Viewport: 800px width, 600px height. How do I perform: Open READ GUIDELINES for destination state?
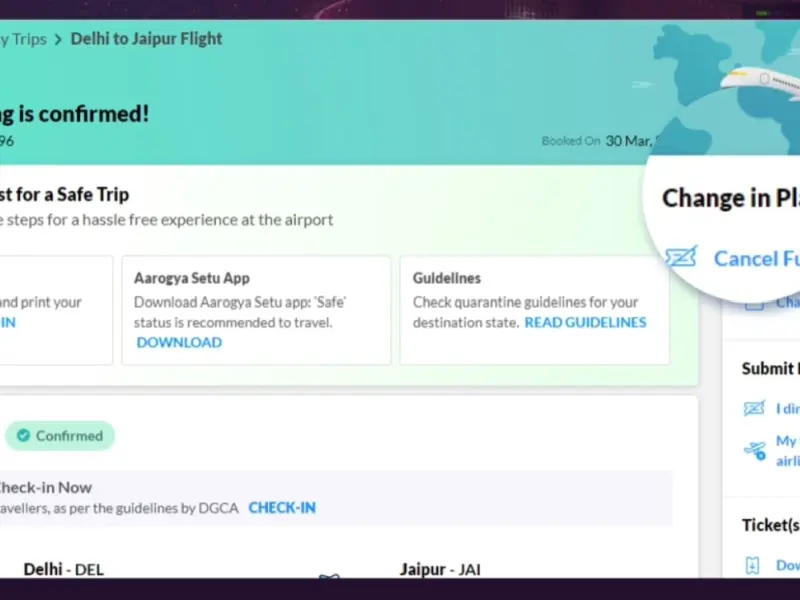(x=585, y=322)
